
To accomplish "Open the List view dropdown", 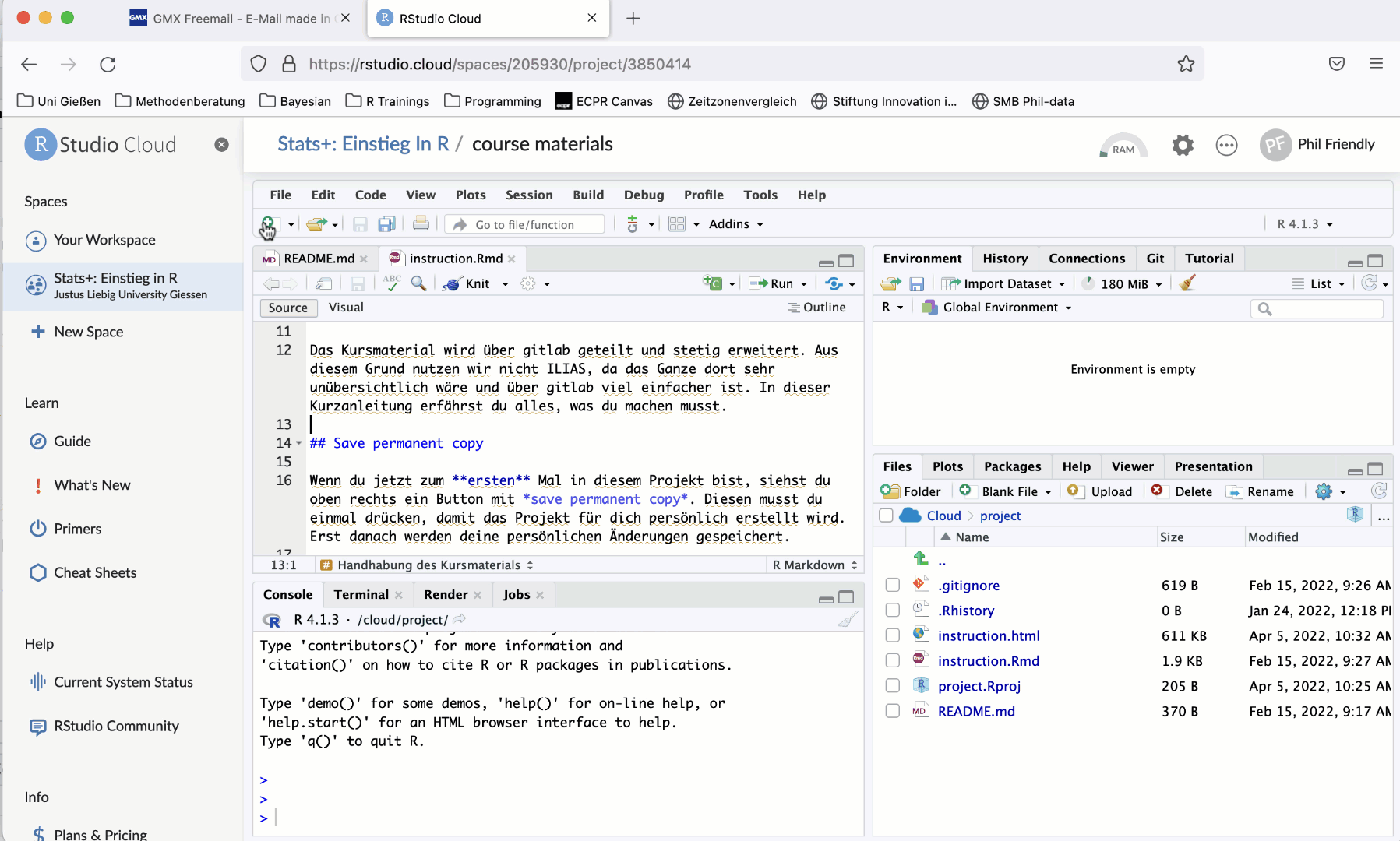I will pyautogui.click(x=1318, y=284).
